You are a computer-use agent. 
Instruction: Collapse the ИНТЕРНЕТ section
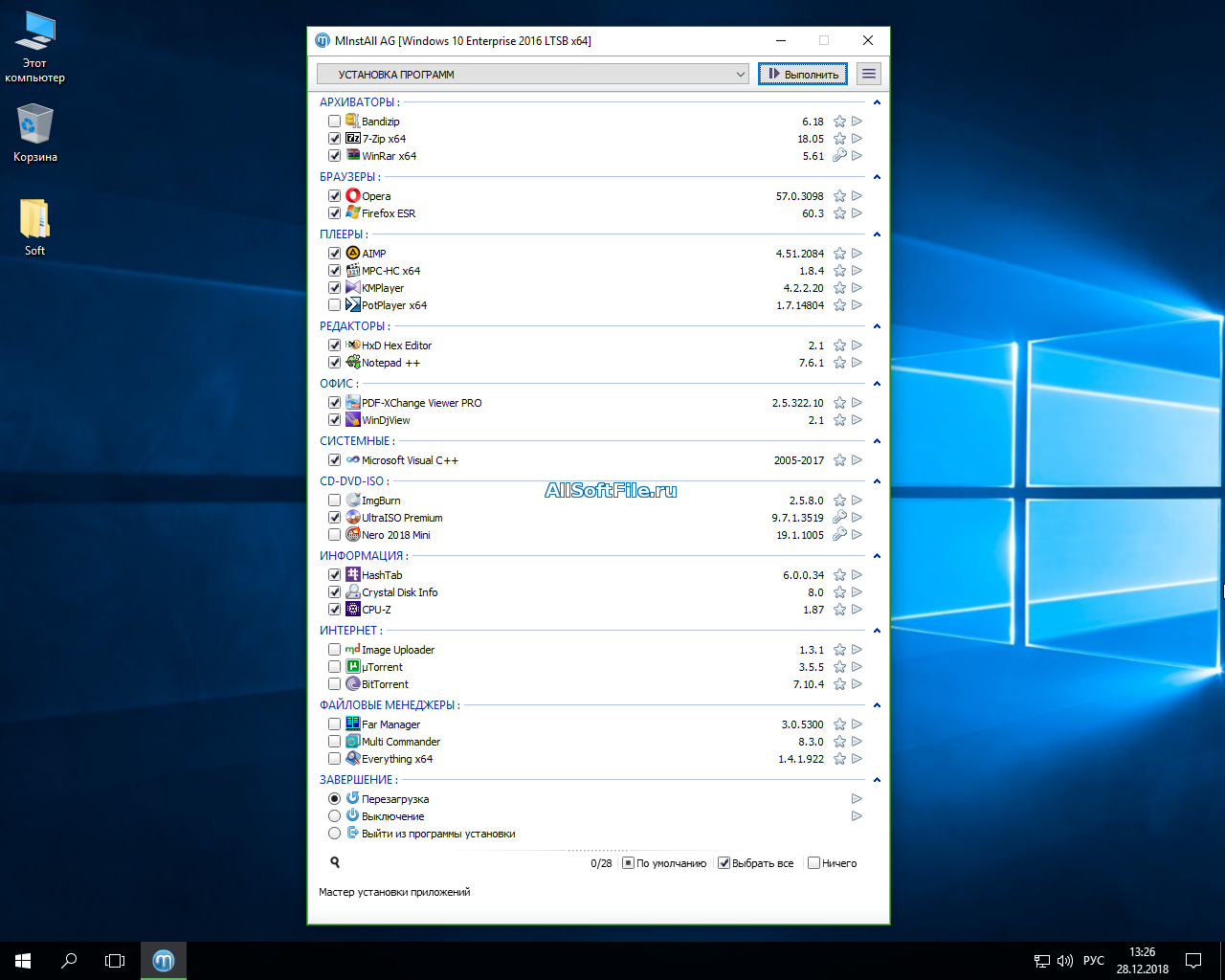point(876,631)
